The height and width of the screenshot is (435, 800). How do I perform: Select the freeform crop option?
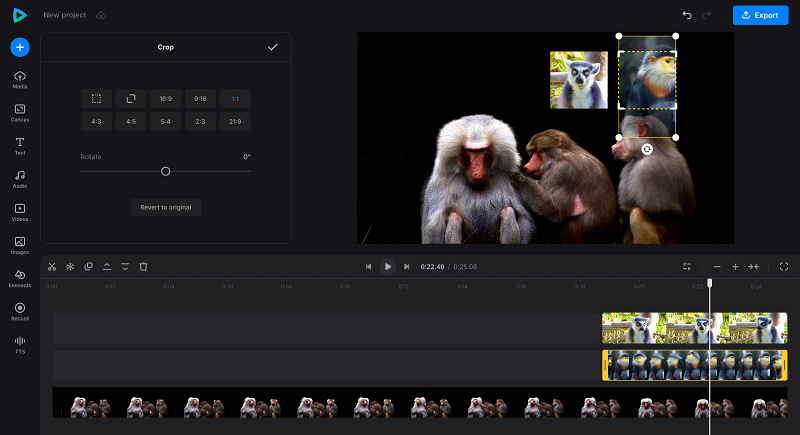click(x=96, y=98)
